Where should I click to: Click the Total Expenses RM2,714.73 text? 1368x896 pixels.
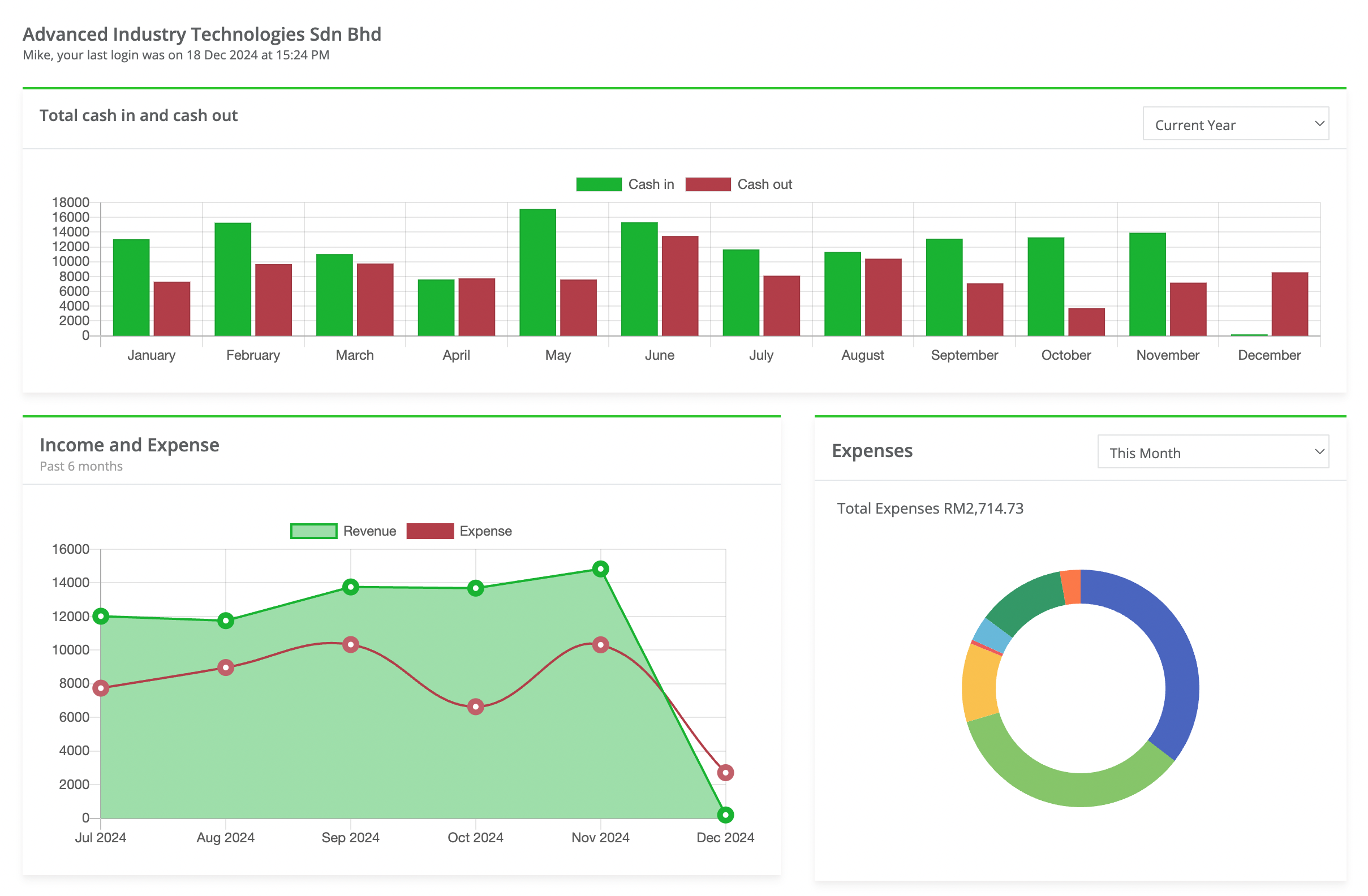tap(930, 508)
